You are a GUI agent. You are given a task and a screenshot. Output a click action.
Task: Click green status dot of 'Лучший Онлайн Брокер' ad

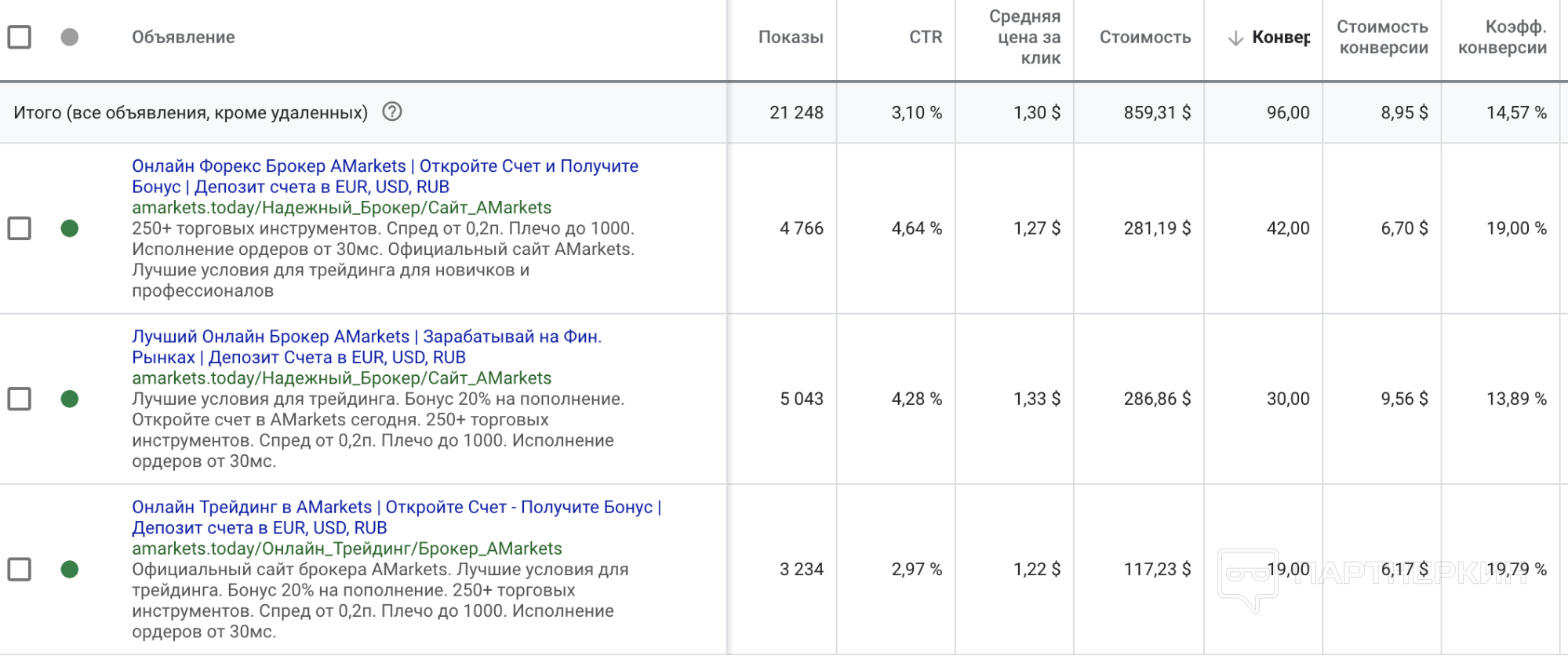coord(70,399)
